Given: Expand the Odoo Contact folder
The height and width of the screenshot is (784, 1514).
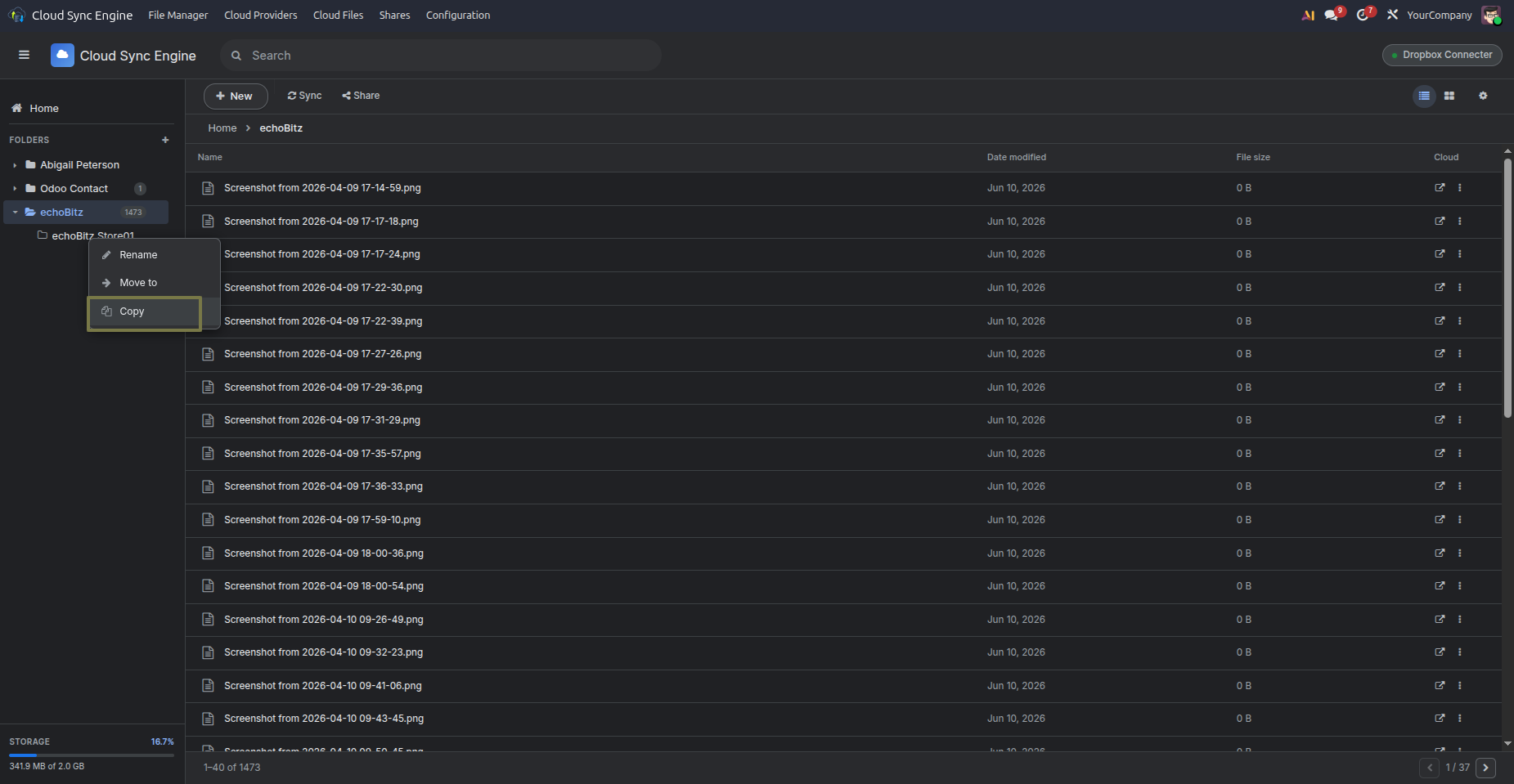Looking at the screenshot, I should [15, 189].
